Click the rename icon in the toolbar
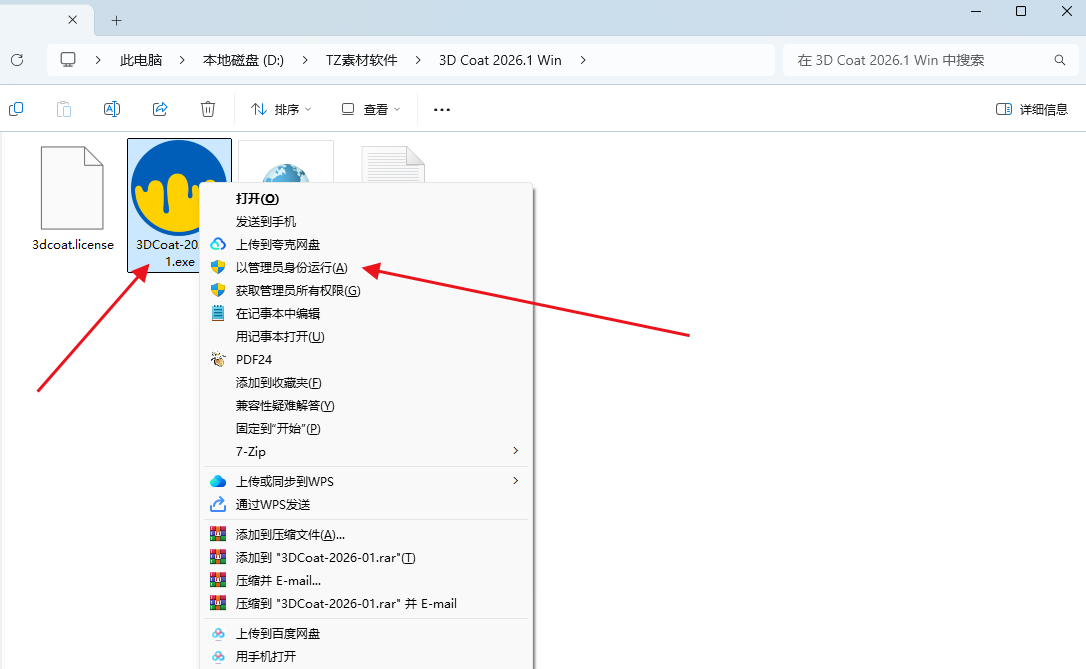The image size is (1086, 669). [112, 109]
